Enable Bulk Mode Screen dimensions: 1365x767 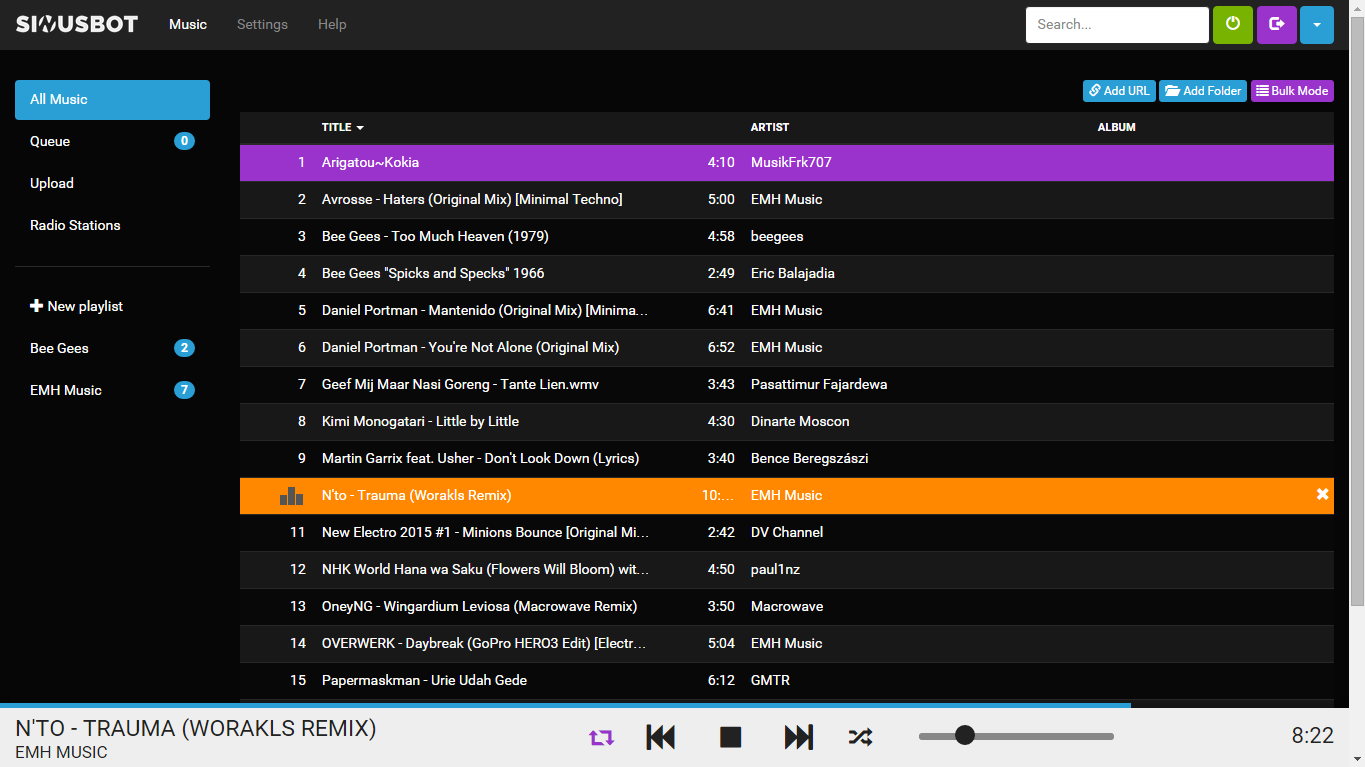tap(1292, 91)
